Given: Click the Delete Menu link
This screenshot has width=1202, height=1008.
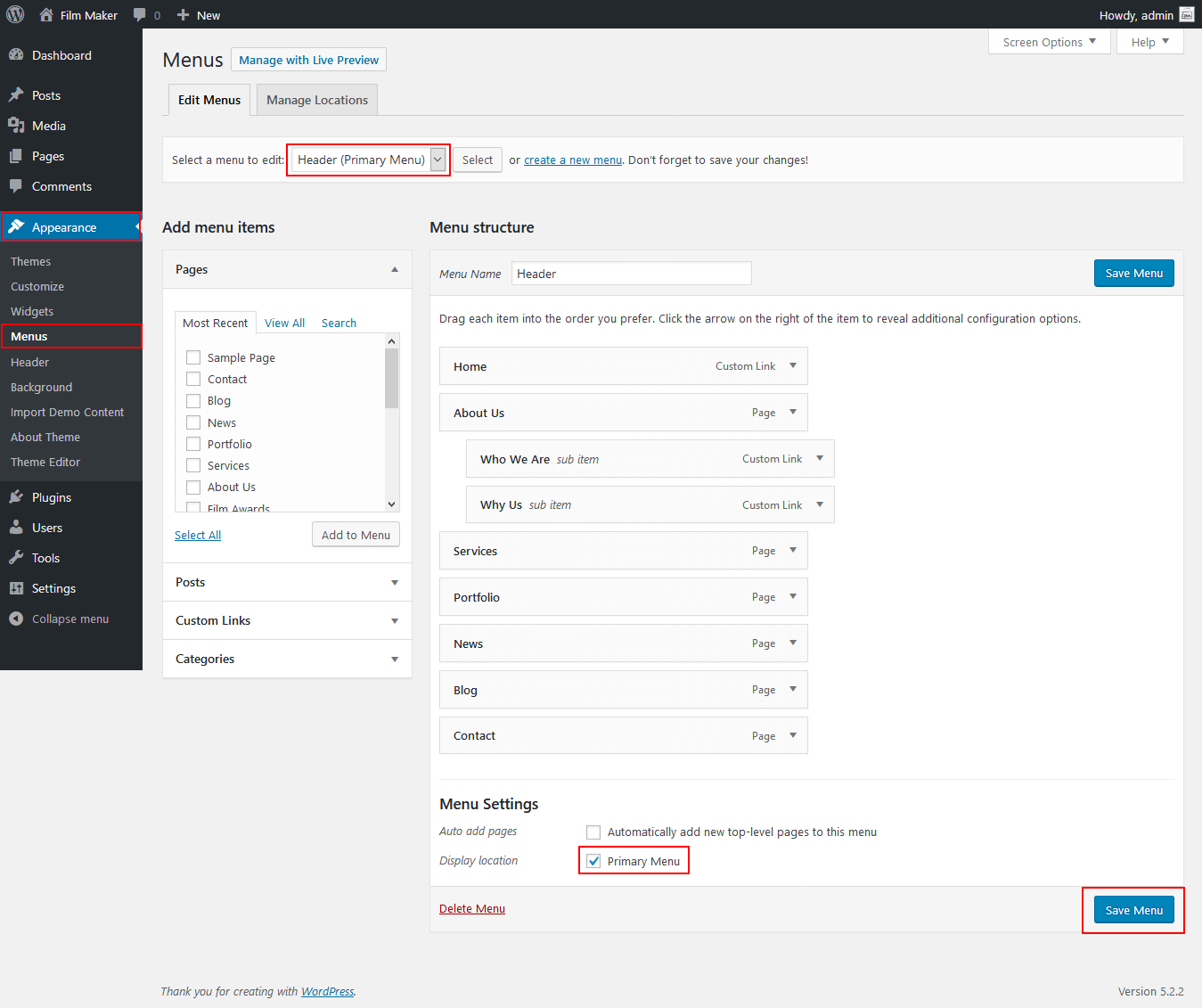Looking at the screenshot, I should coord(472,908).
